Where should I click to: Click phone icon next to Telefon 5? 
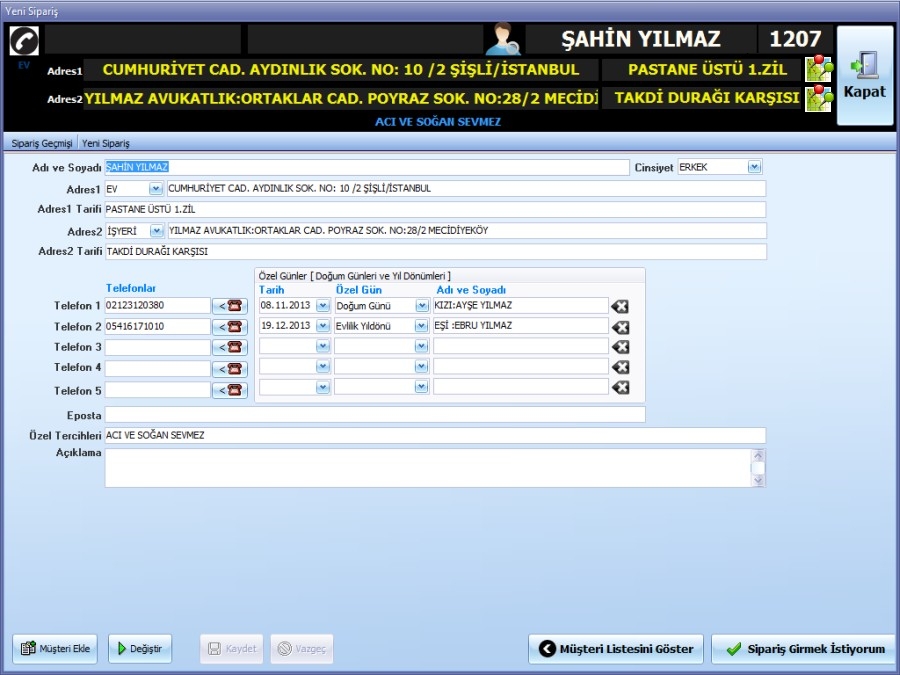[x=230, y=390]
